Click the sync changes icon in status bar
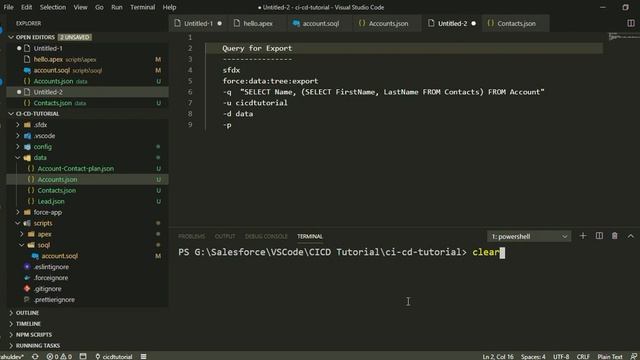Image resolution: width=640 pixels, height=360 pixels. pos(35,356)
